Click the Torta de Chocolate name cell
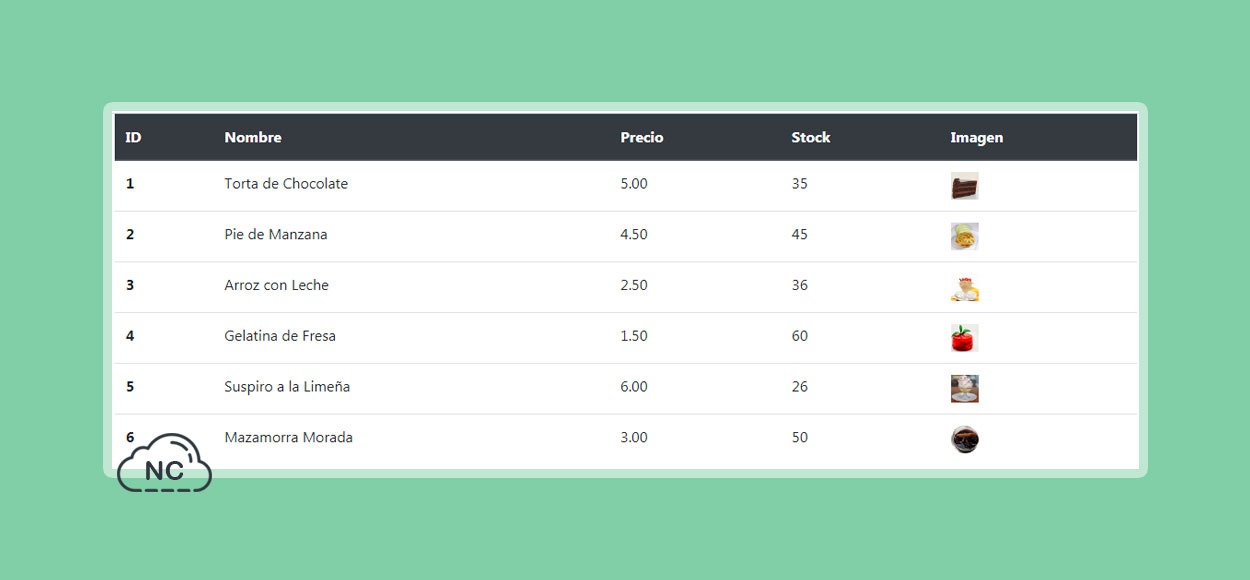 pos(286,184)
